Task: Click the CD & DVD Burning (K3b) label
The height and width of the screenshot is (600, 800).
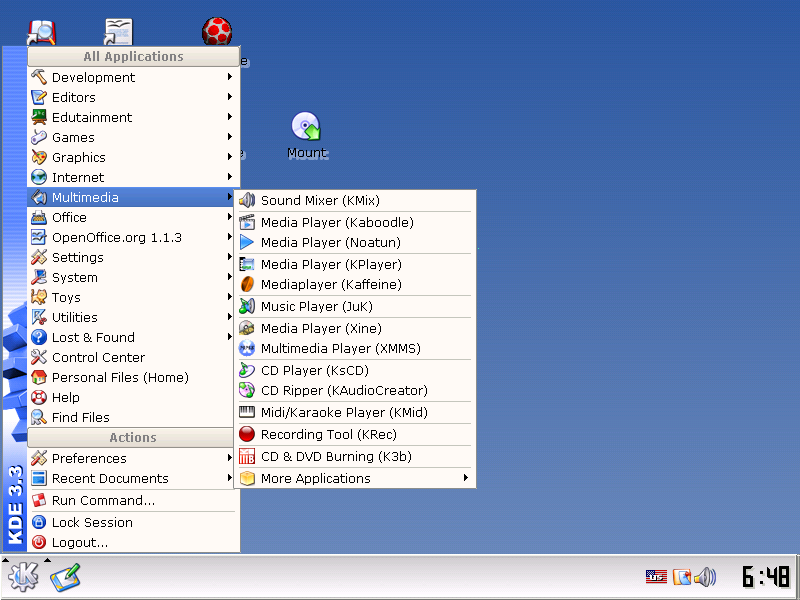Action: point(336,456)
